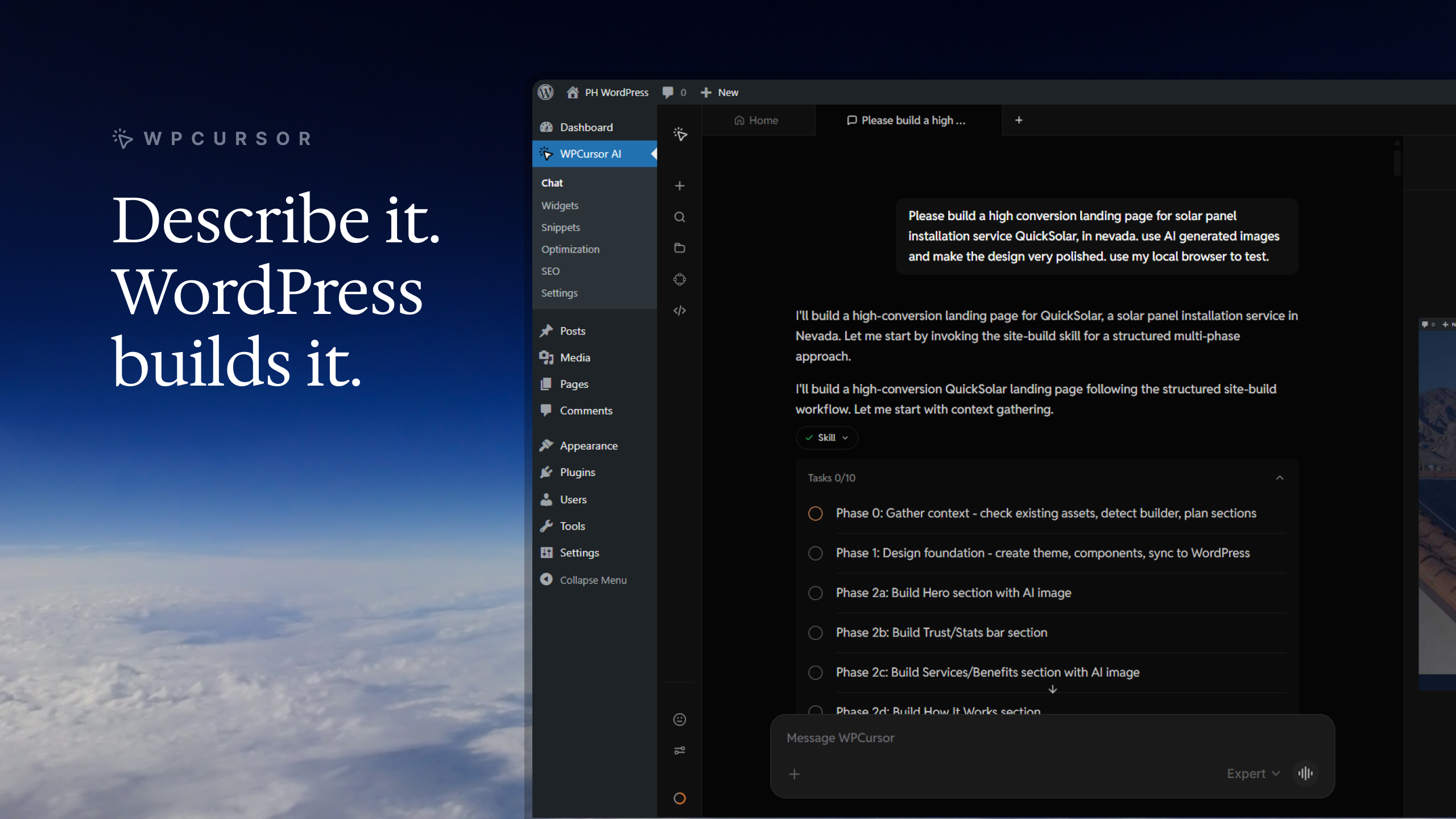This screenshot has height=819, width=1456.
Task: Collapse the Tasks 0/10 list
Action: (1280, 478)
